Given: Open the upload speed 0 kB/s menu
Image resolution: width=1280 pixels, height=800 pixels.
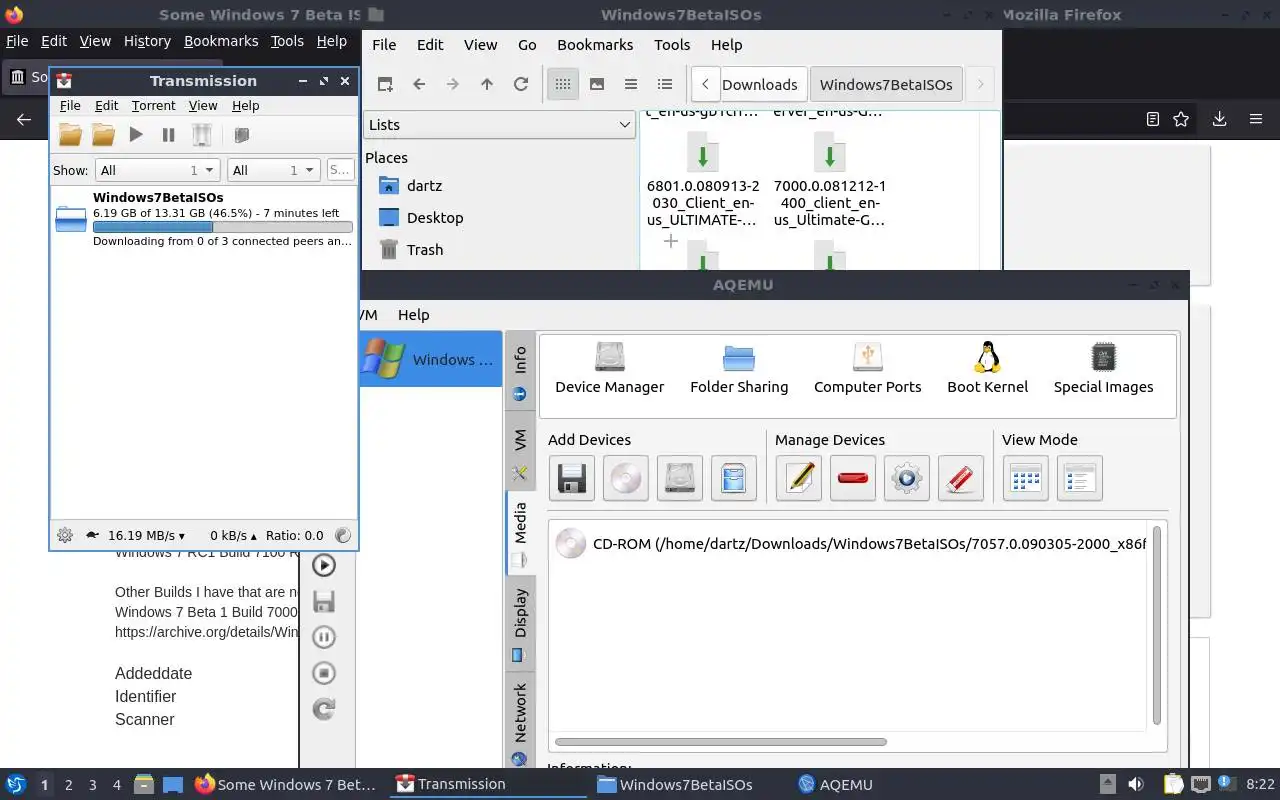Looking at the screenshot, I should tap(233, 536).
